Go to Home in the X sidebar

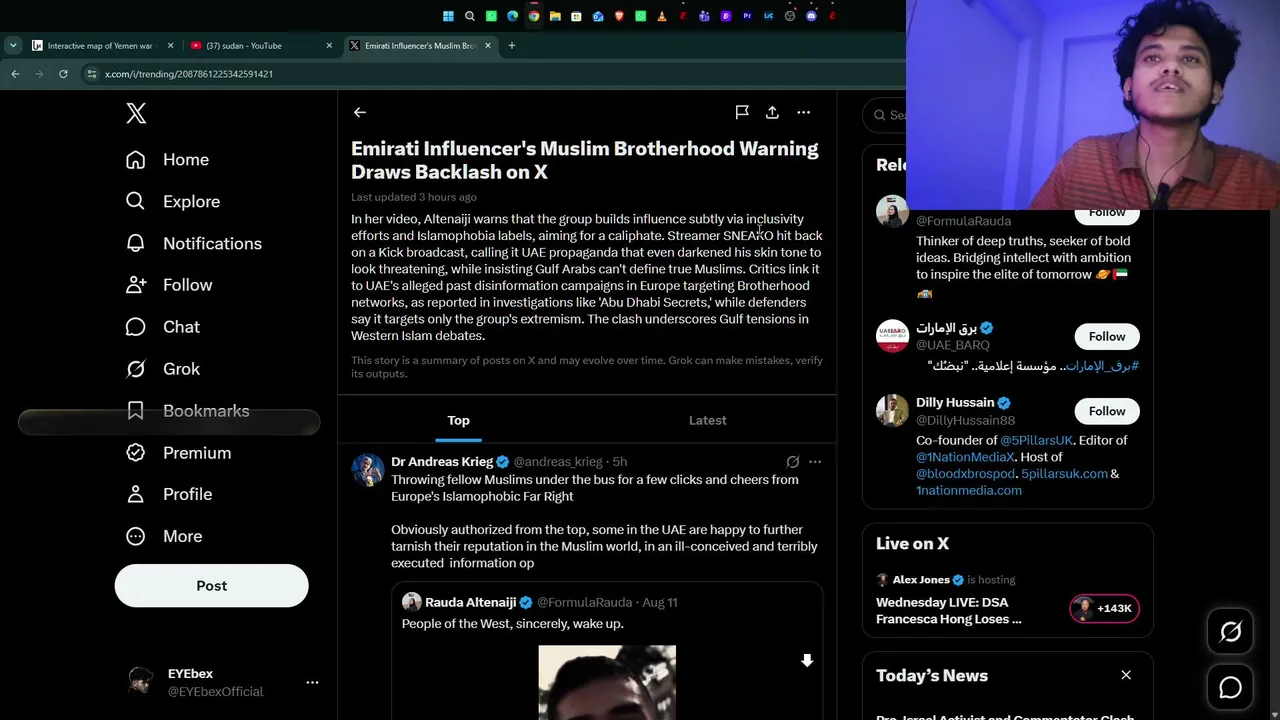pos(167,160)
